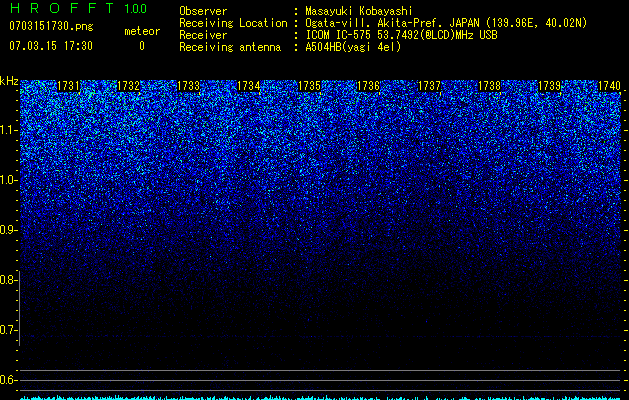Click the 1734 time marker
Image resolution: width=629 pixels, height=400 pixels.
(x=249, y=86)
